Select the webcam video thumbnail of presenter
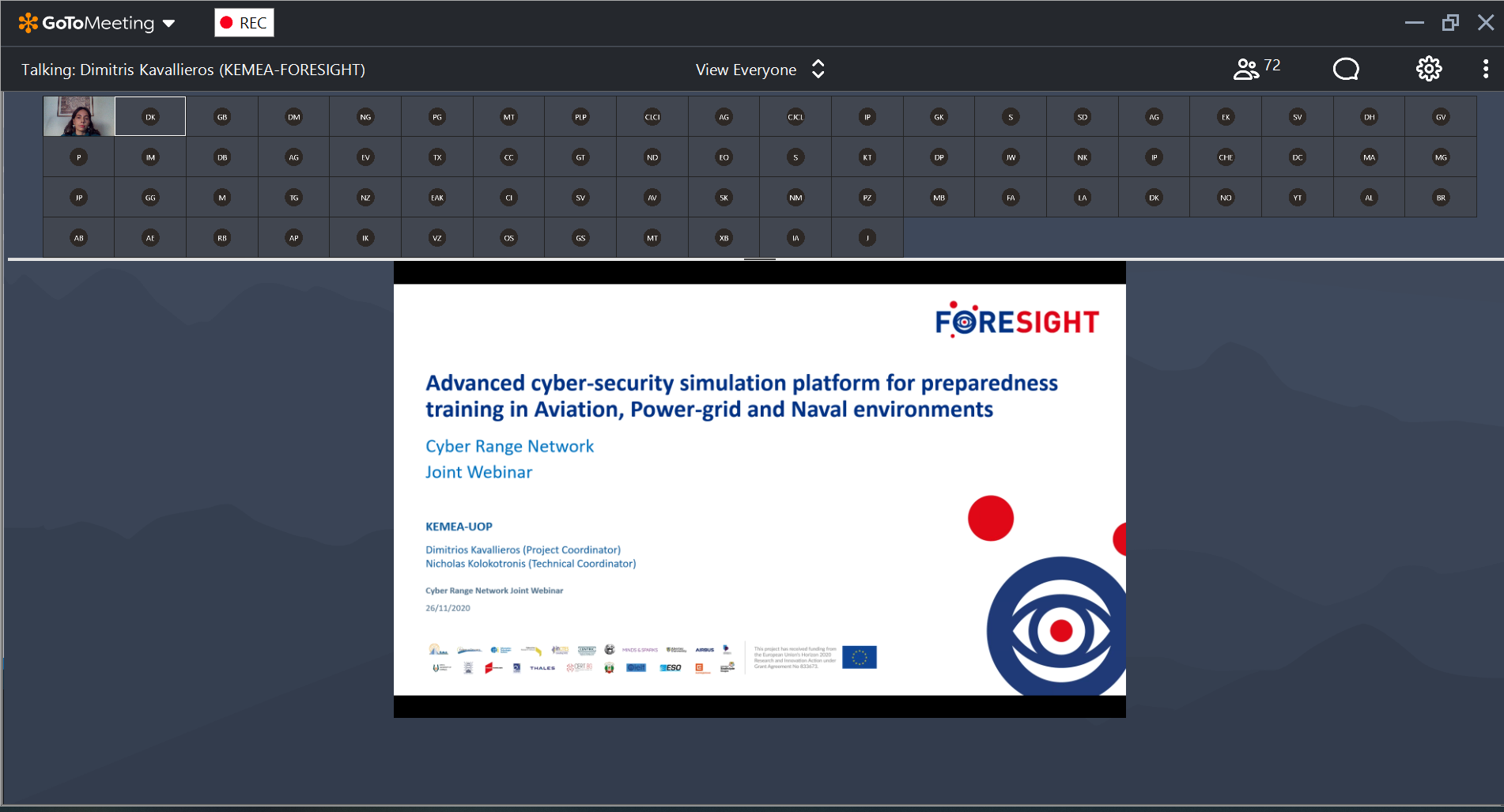 [x=79, y=116]
